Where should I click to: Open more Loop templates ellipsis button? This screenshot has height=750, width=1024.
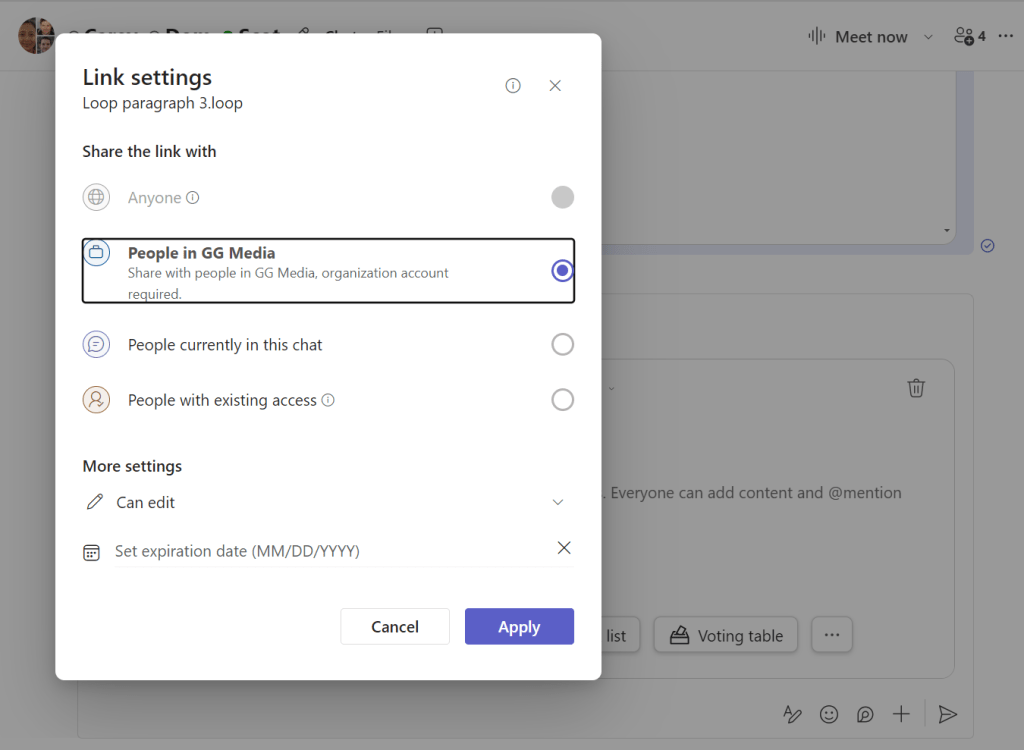click(831, 635)
